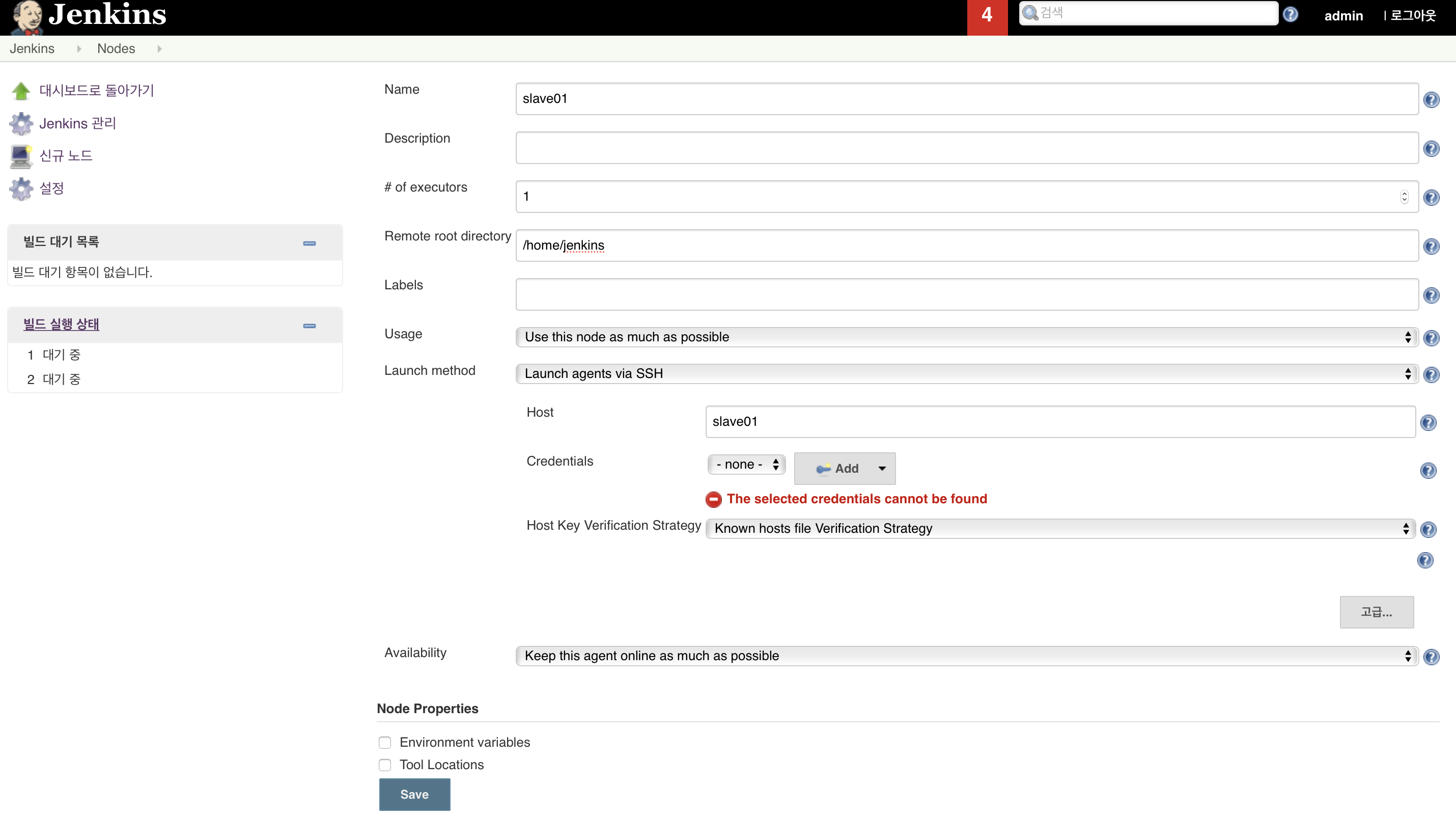Click Nodes in the breadcrumb

[116, 48]
